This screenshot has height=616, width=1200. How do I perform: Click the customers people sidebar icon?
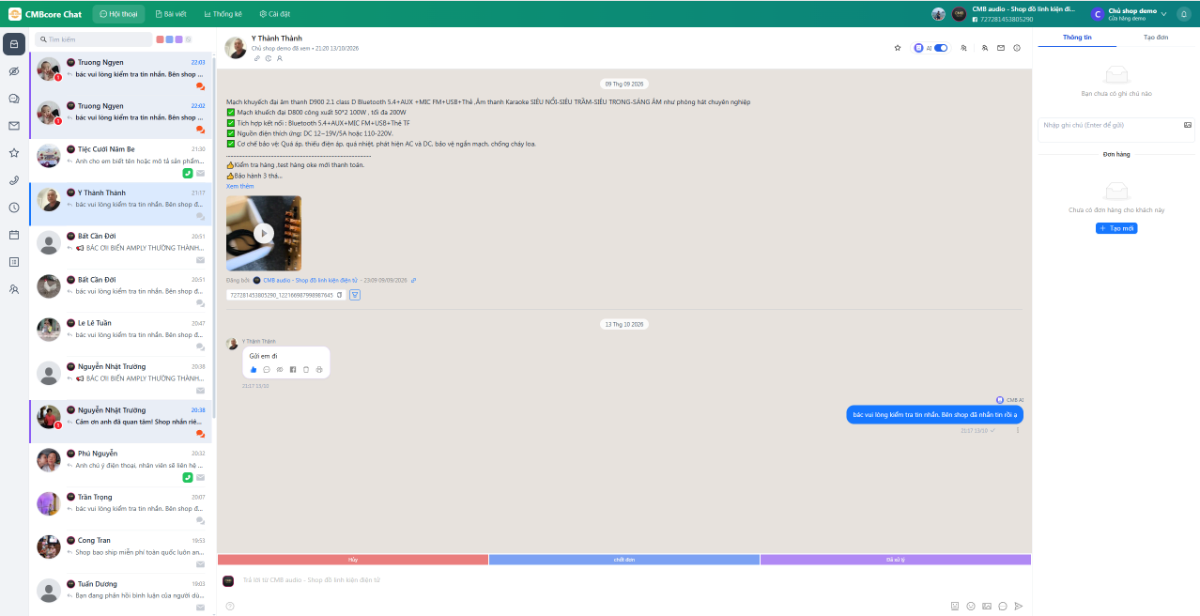[14, 289]
